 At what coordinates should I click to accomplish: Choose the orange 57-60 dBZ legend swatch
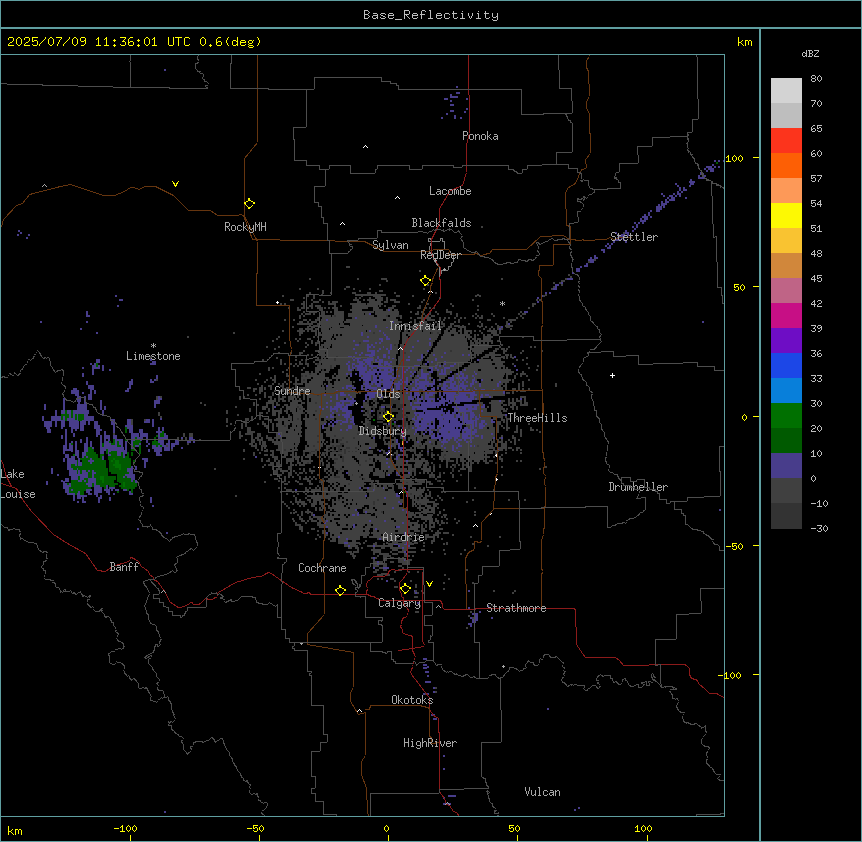(786, 165)
